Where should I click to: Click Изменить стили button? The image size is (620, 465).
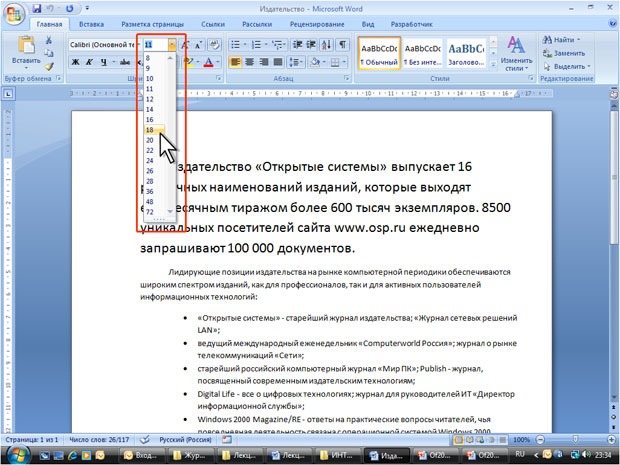516,53
